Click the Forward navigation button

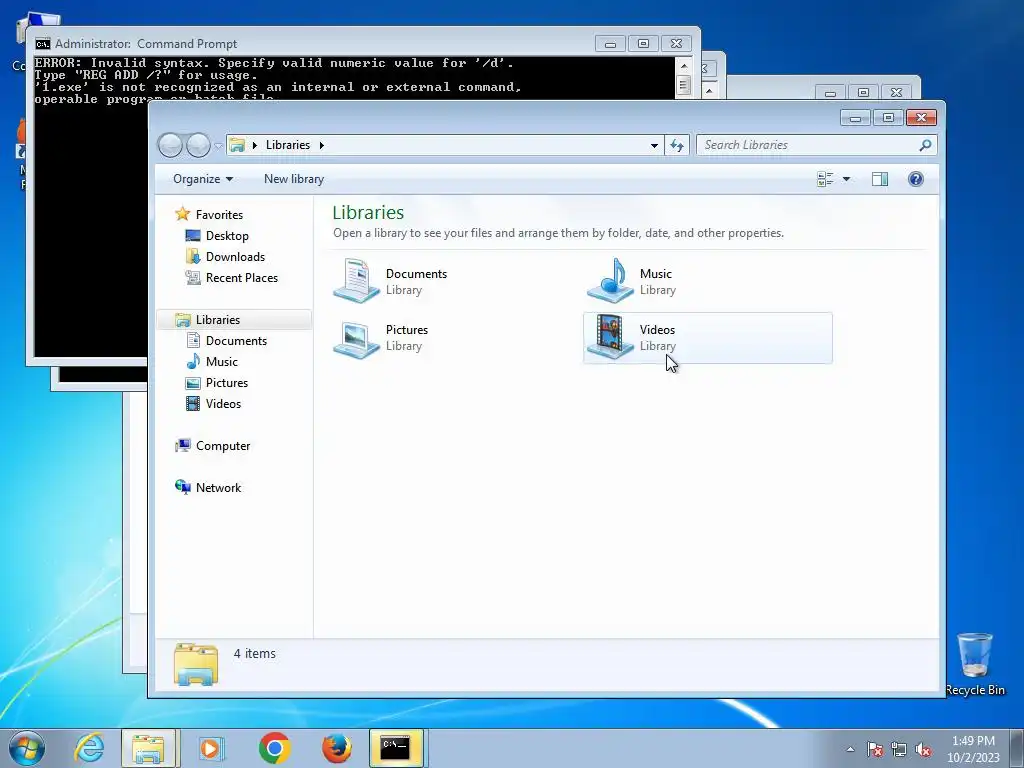pyautogui.click(x=198, y=145)
